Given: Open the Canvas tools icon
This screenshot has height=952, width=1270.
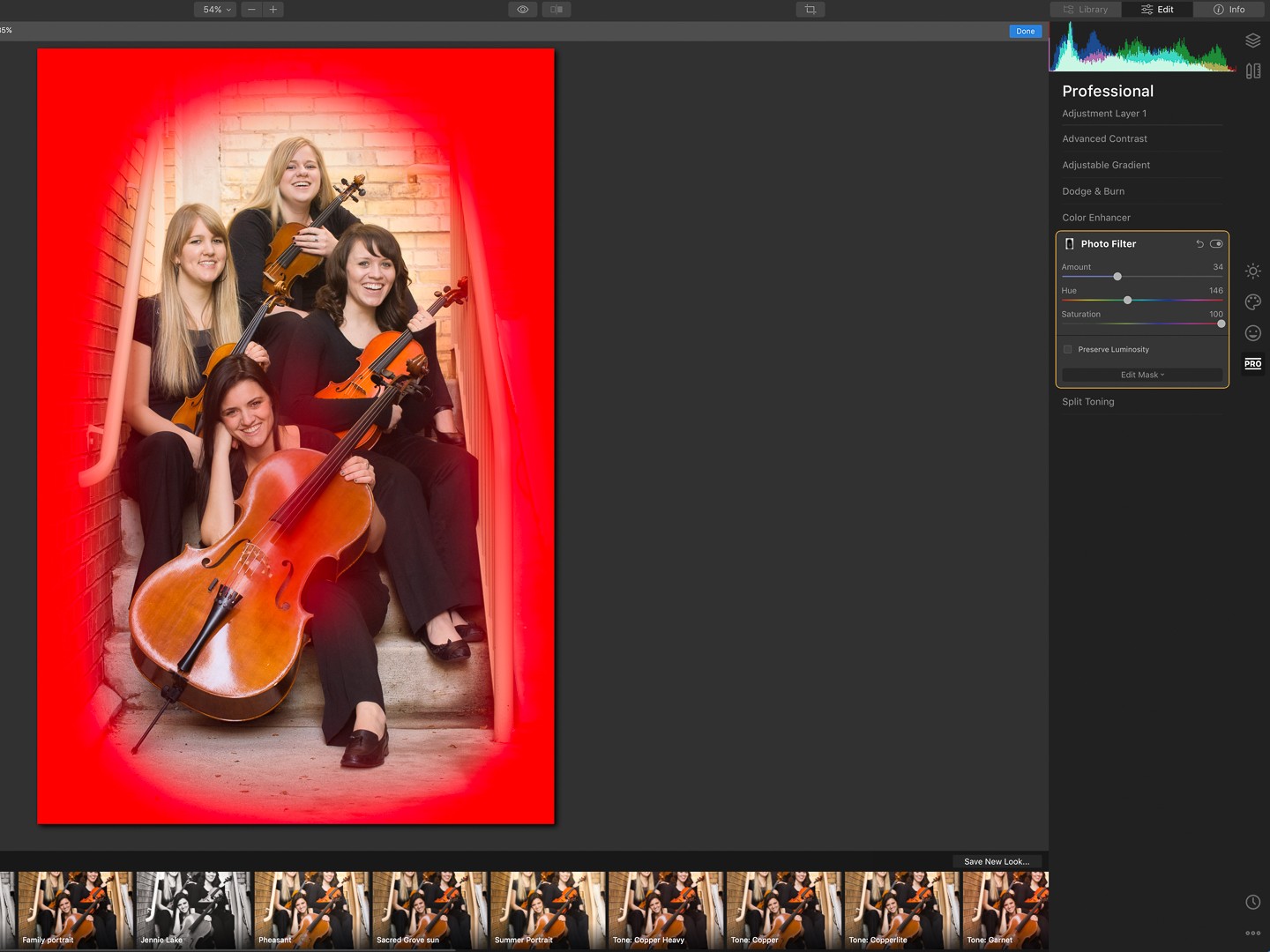Looking at the screenshot, I should pos(1252,71).
